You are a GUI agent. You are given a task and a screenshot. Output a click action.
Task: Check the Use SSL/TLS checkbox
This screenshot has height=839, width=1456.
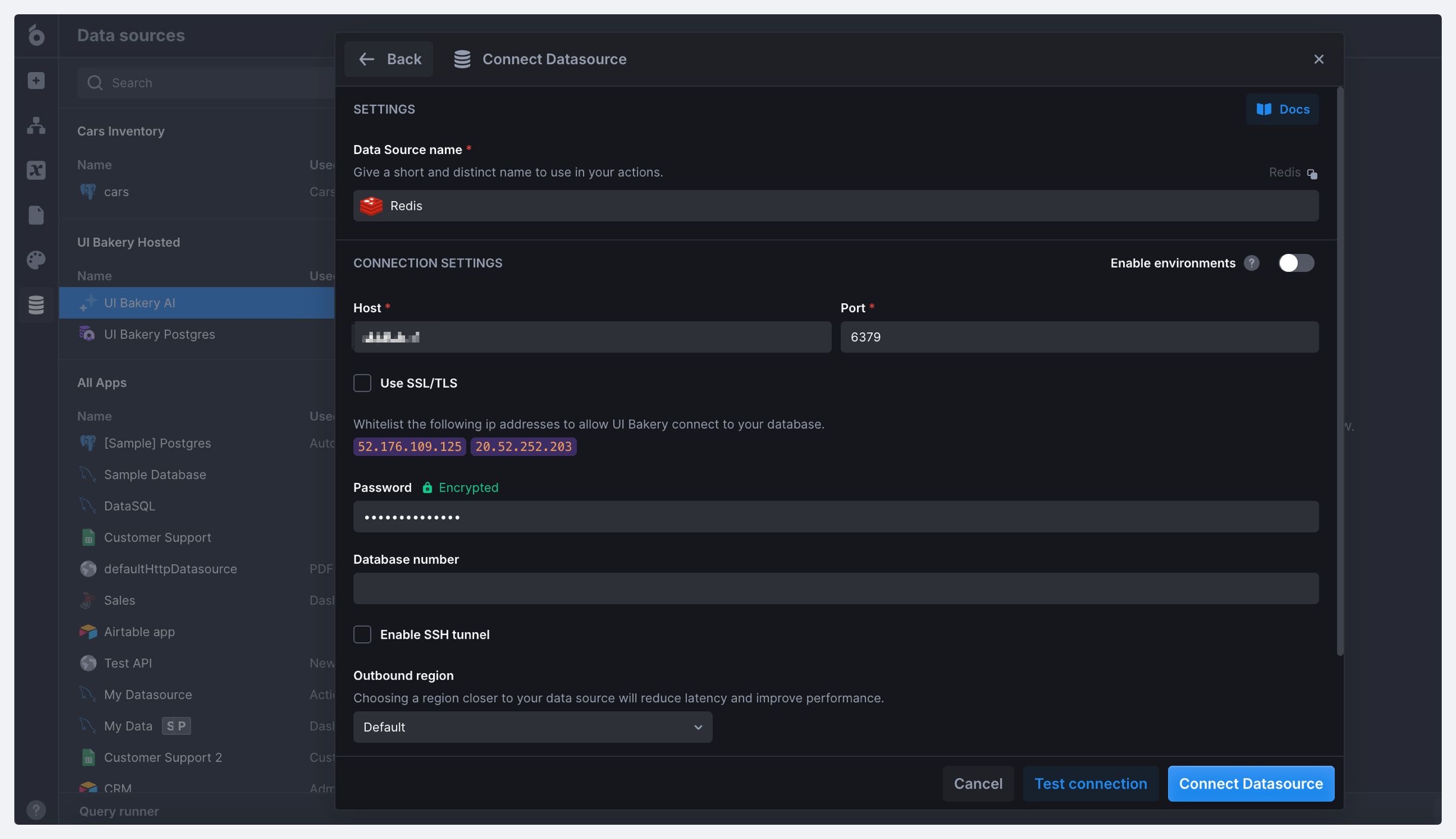click(x=362, y=383)
